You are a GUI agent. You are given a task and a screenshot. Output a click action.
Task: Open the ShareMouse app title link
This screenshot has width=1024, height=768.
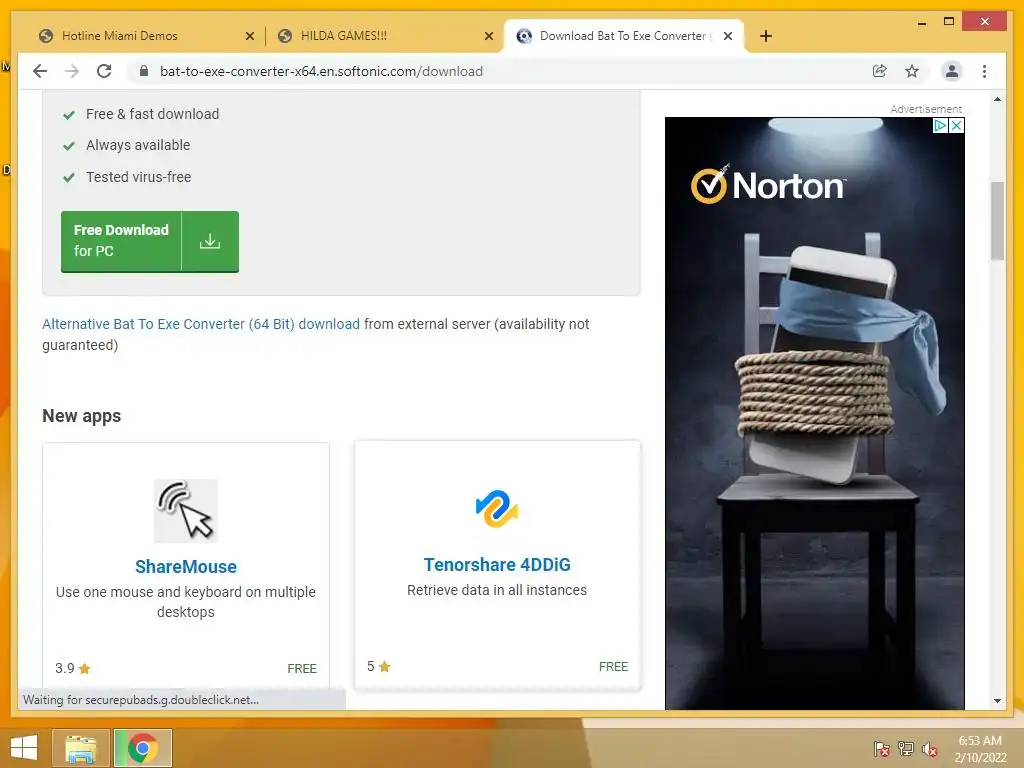click(185, 566)
